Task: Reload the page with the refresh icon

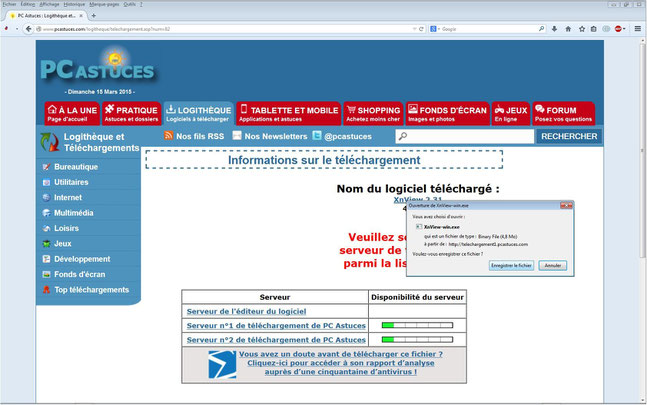Action: click(421, 29)
